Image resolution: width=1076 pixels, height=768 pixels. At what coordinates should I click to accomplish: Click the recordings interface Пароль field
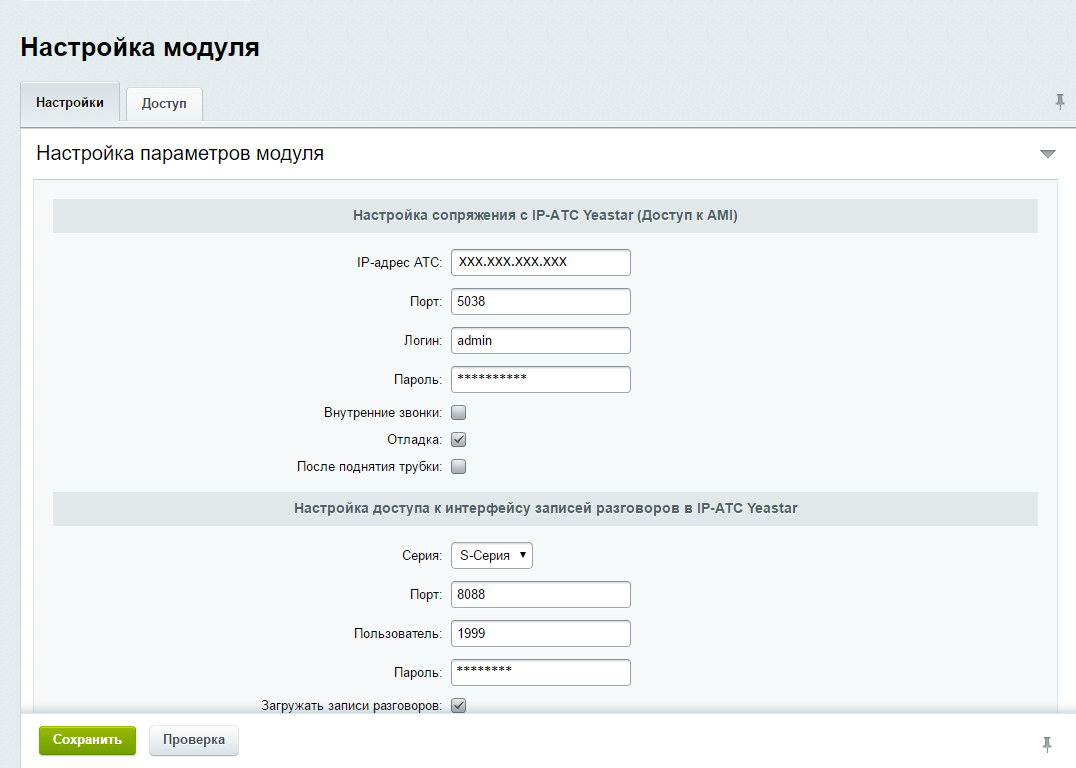(540, 672)
